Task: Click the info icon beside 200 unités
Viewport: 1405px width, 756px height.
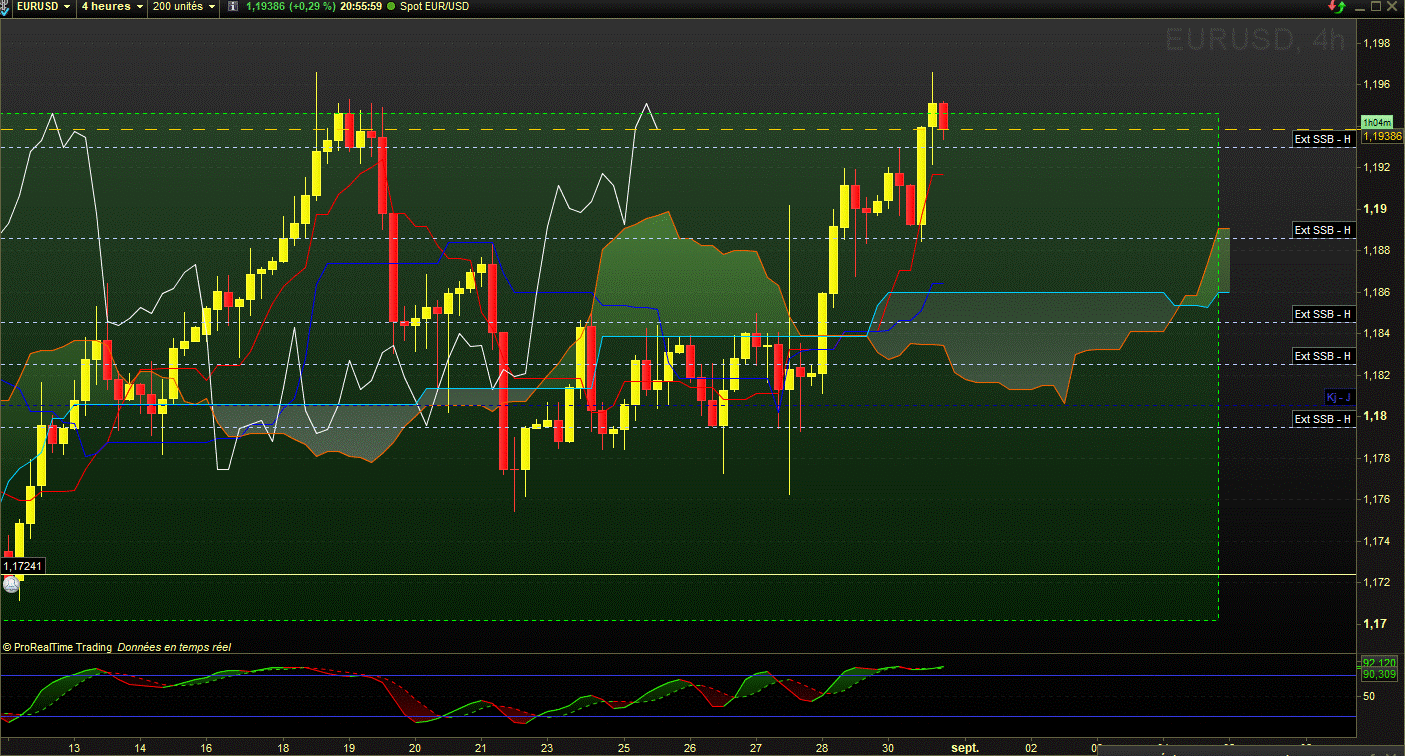Action: [233, 6]
